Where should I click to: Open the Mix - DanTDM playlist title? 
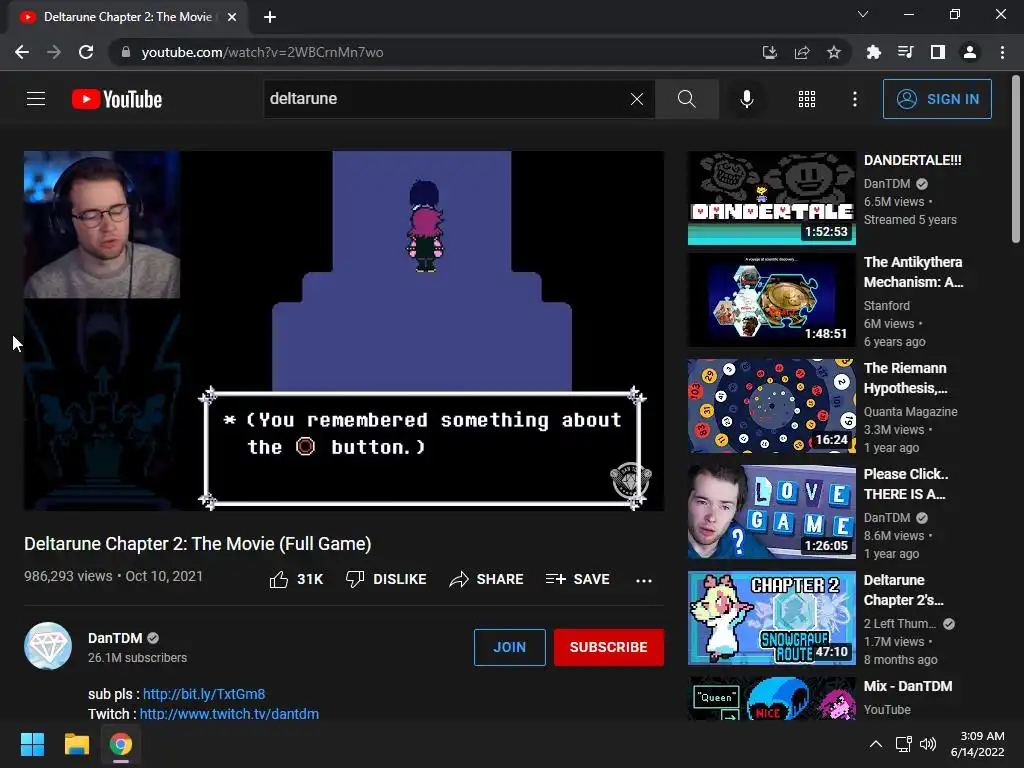tap(908, 686)
